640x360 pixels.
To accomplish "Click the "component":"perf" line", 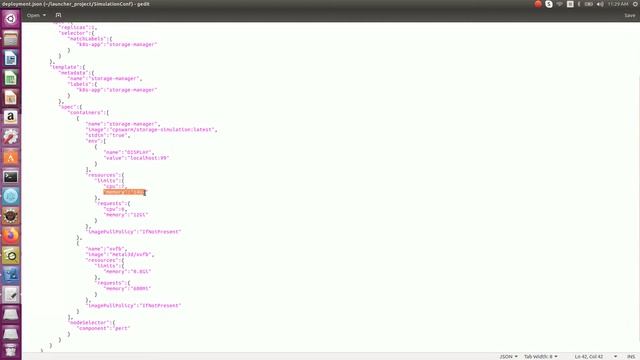I will (104, 328).
